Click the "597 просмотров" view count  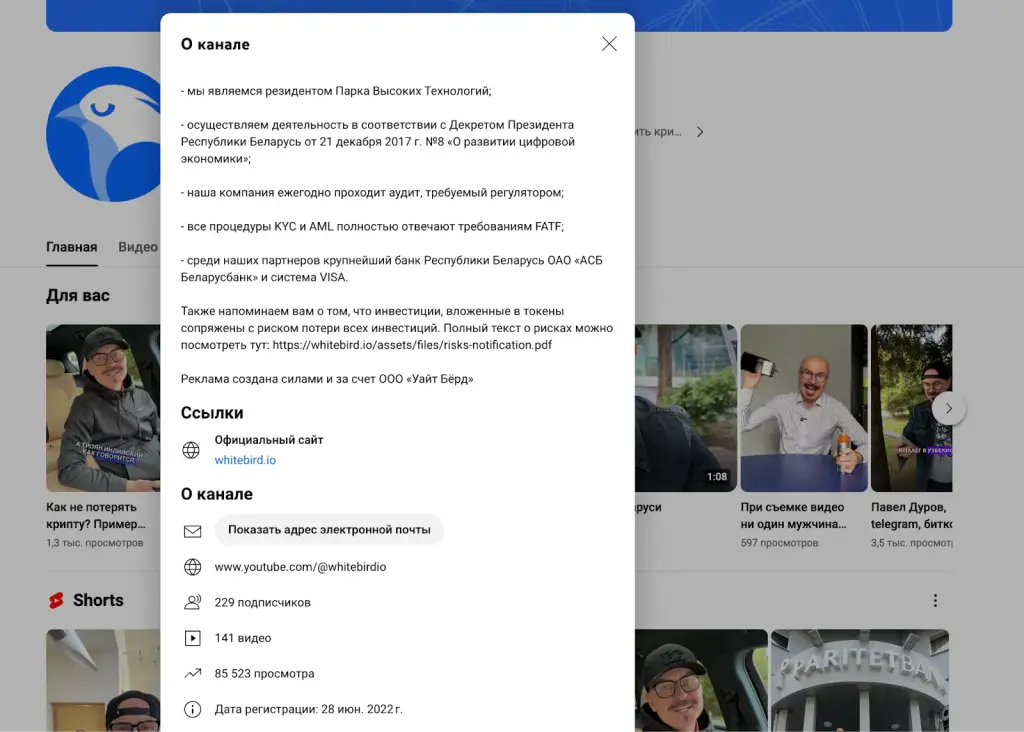tap(779, 543)
